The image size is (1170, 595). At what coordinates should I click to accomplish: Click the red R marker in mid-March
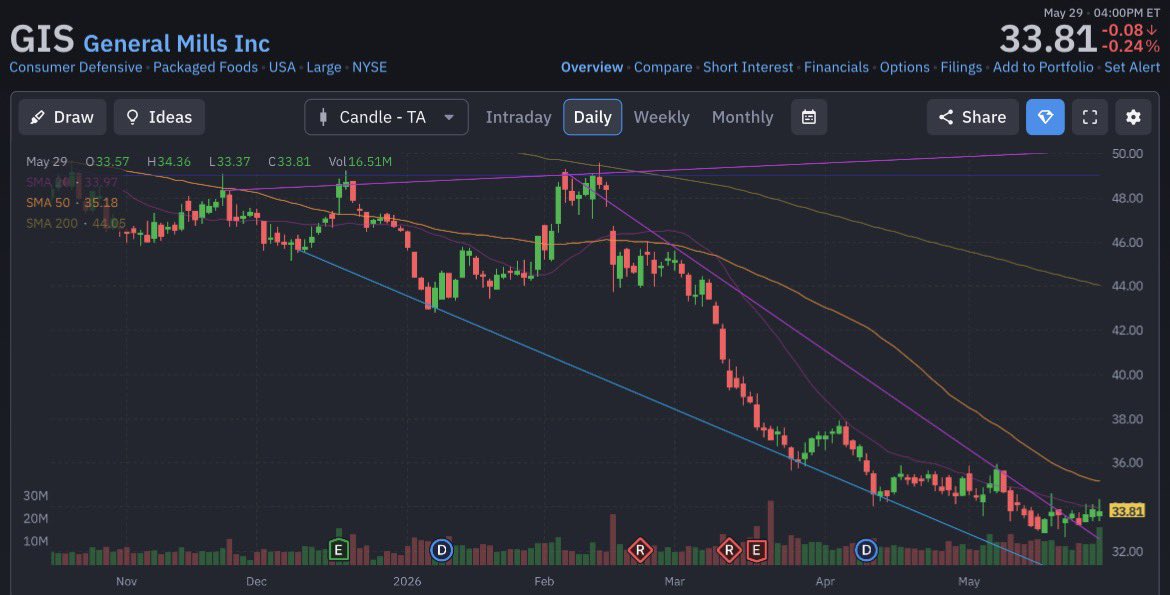(x=729, y=551)
